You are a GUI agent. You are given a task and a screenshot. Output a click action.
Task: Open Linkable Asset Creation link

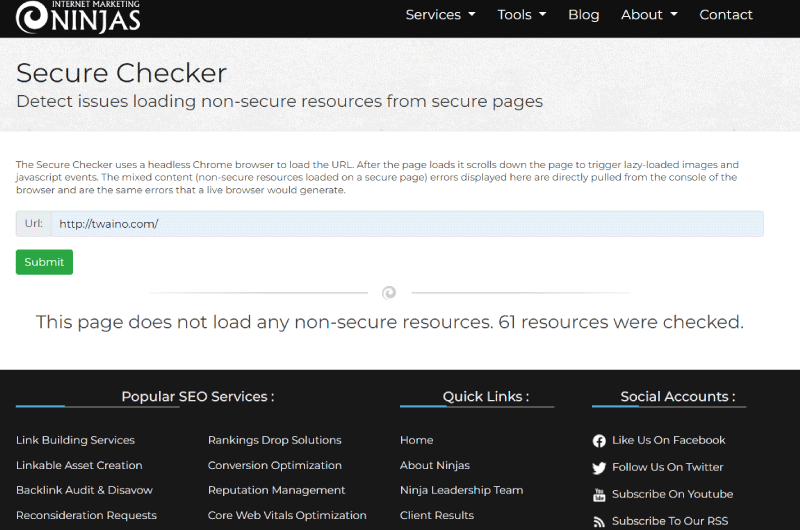79,465
